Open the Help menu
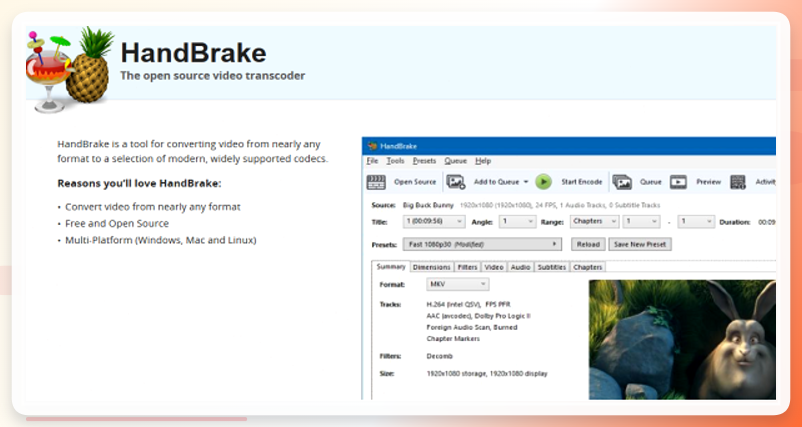The height and width of the screenshot is (427, 802). click(483, 161)
